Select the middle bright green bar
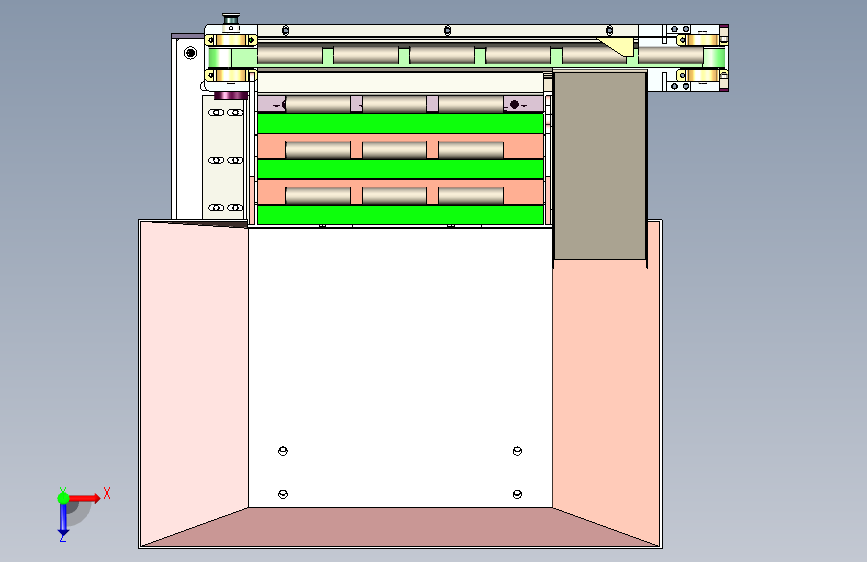The width and height of the screenshot is (867, 562). click(400, 169)
